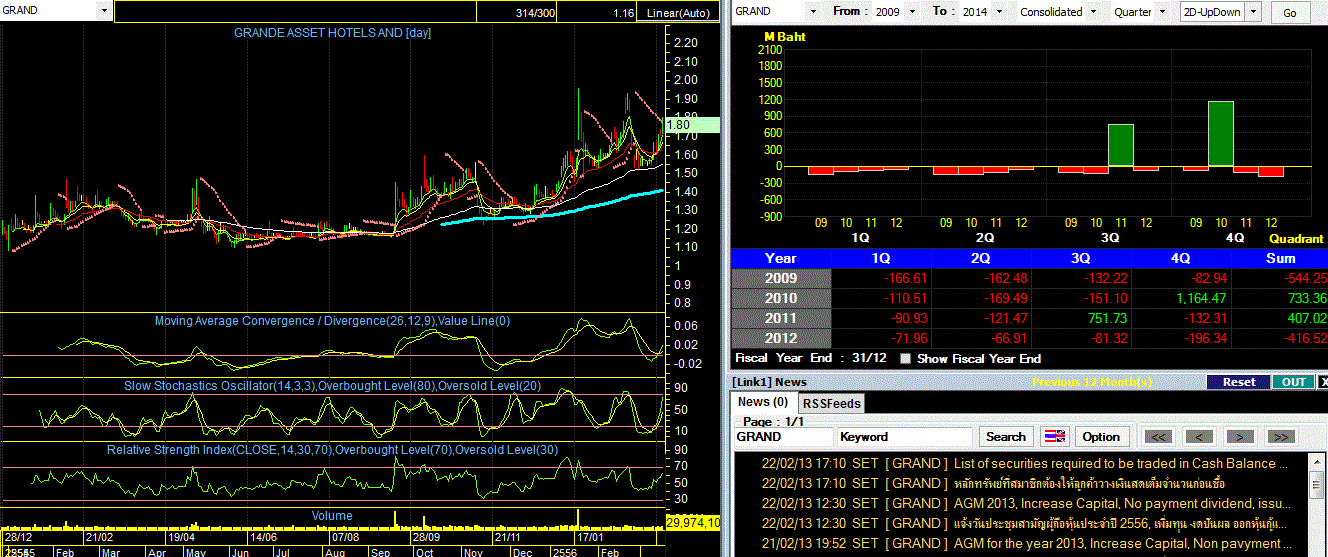
Task: Click the Quadrant axis label
Action: pyautogui.click(x=1296, y=239)
